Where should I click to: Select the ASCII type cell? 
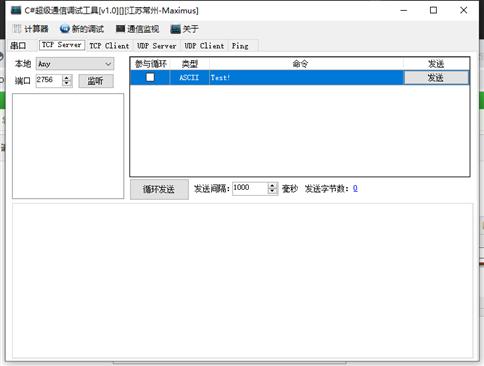[x=189, y=78]
